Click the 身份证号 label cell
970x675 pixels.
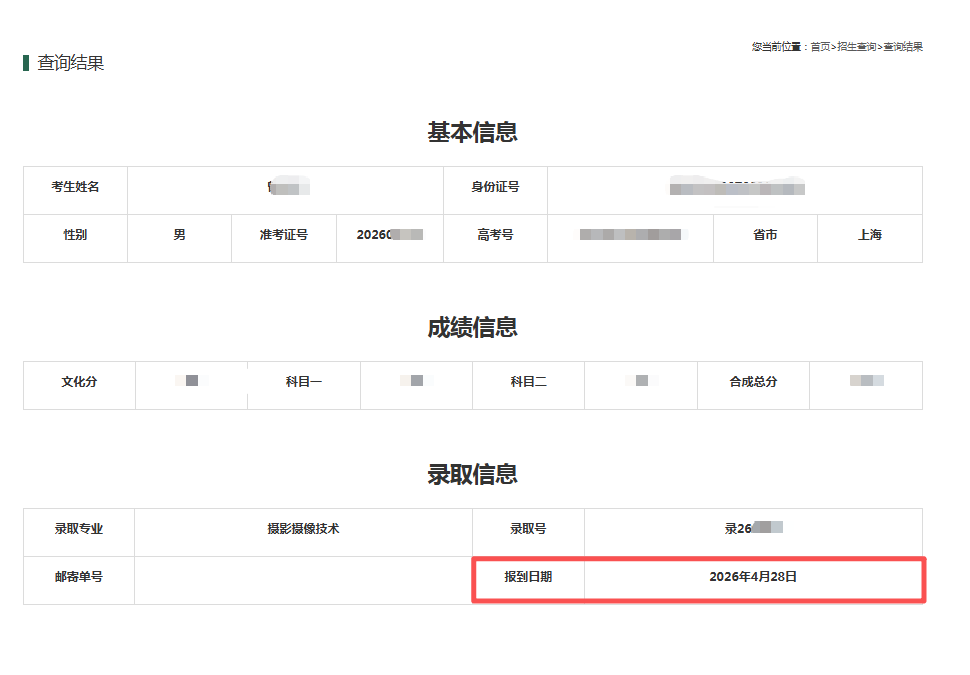pos(495,187)
